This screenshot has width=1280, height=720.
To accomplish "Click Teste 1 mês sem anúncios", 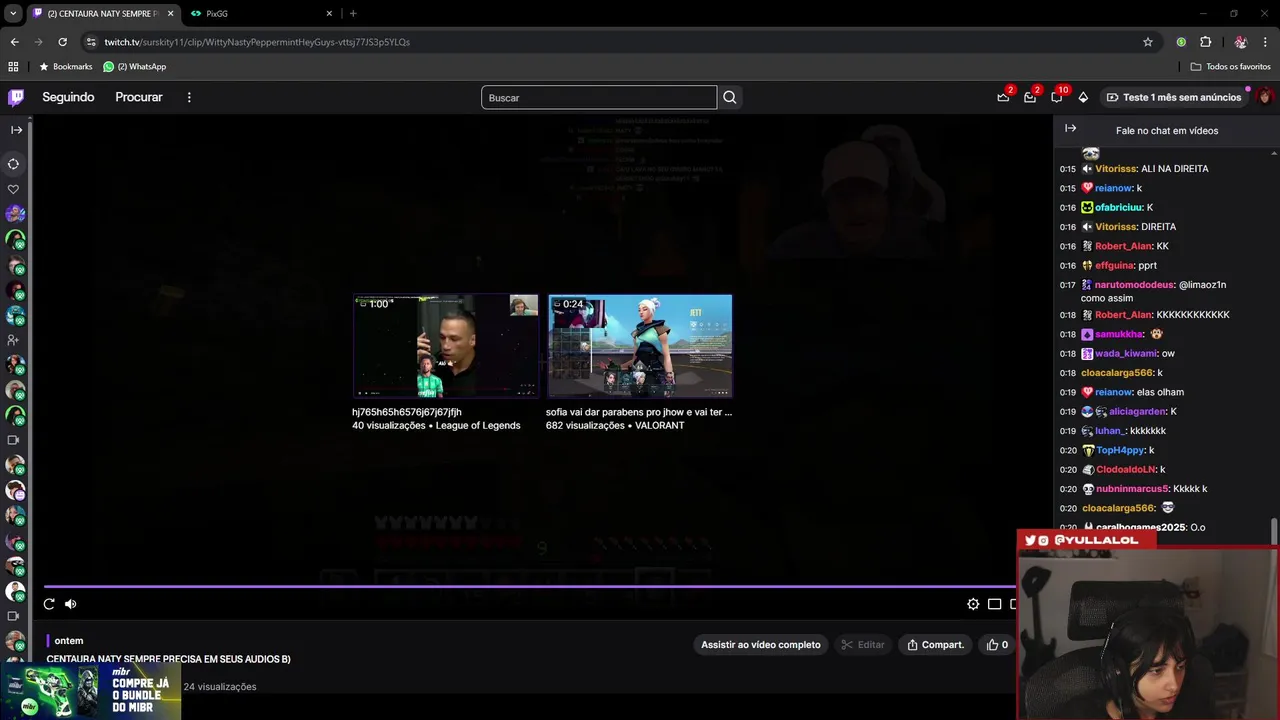I will [1172, 97].
